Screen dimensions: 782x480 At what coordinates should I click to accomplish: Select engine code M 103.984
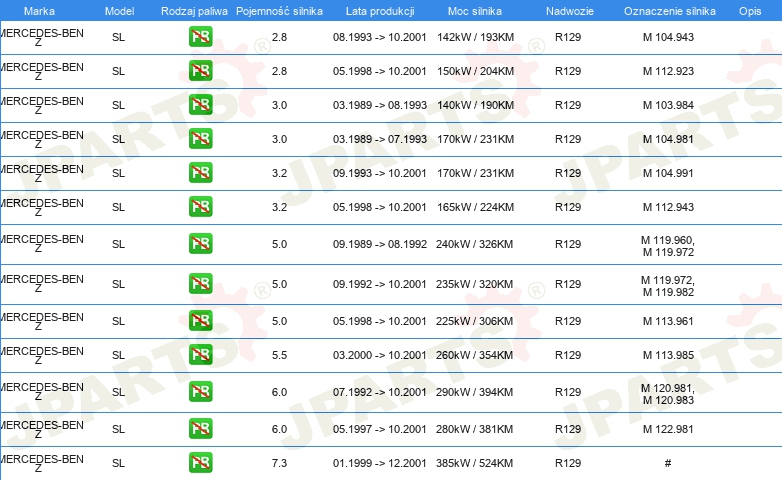coord(668,105)
